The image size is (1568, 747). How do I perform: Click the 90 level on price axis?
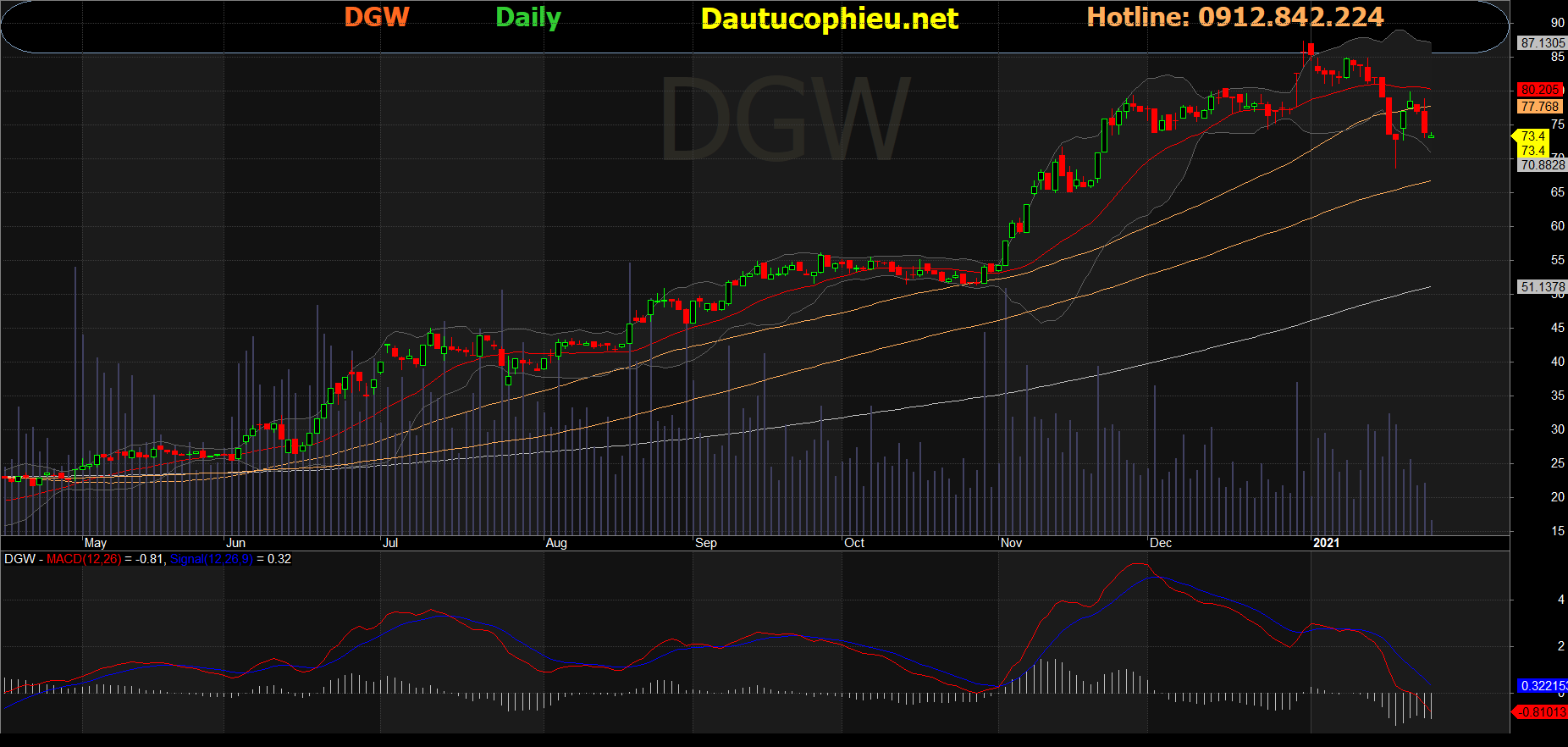coord(1557,24)
